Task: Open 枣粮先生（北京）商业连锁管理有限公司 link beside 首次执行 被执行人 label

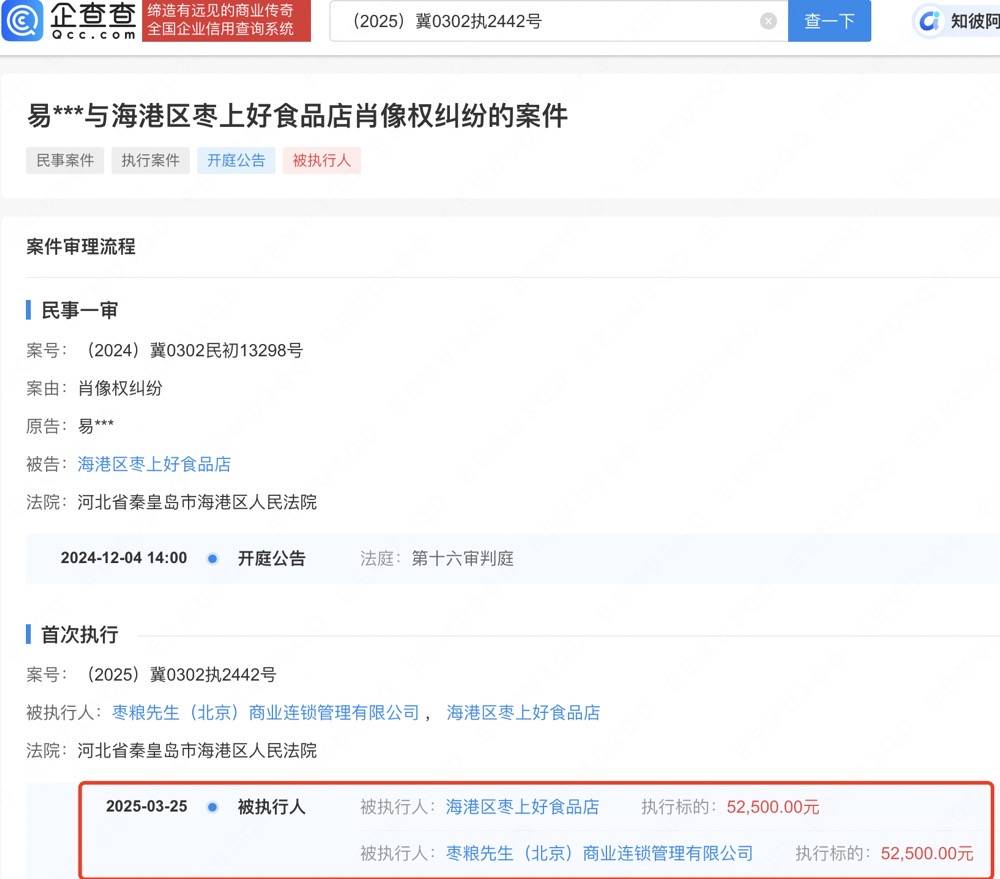Action: [x=266, y=713]
